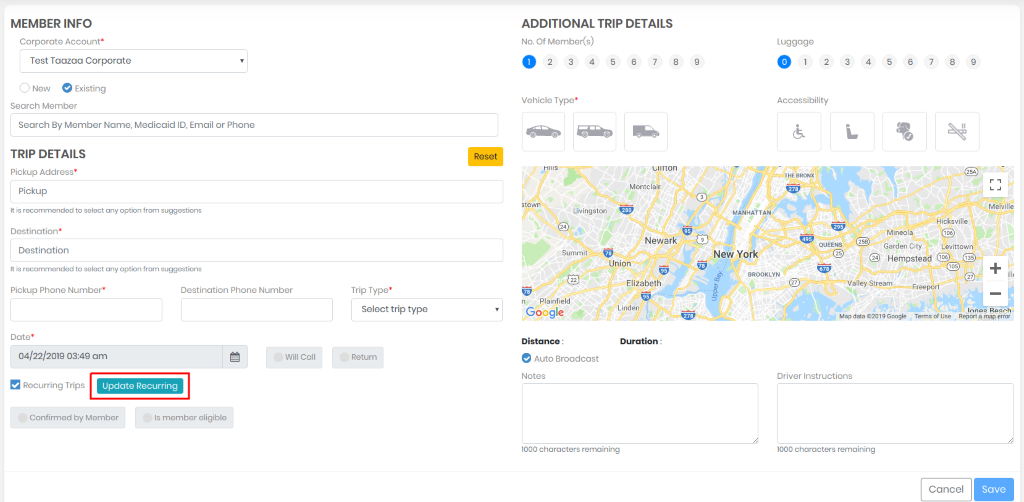Image resolution: width=1024 pixels, height=502 pixels.
Task: Set luggage count to 7
Action: click(931, 62)
